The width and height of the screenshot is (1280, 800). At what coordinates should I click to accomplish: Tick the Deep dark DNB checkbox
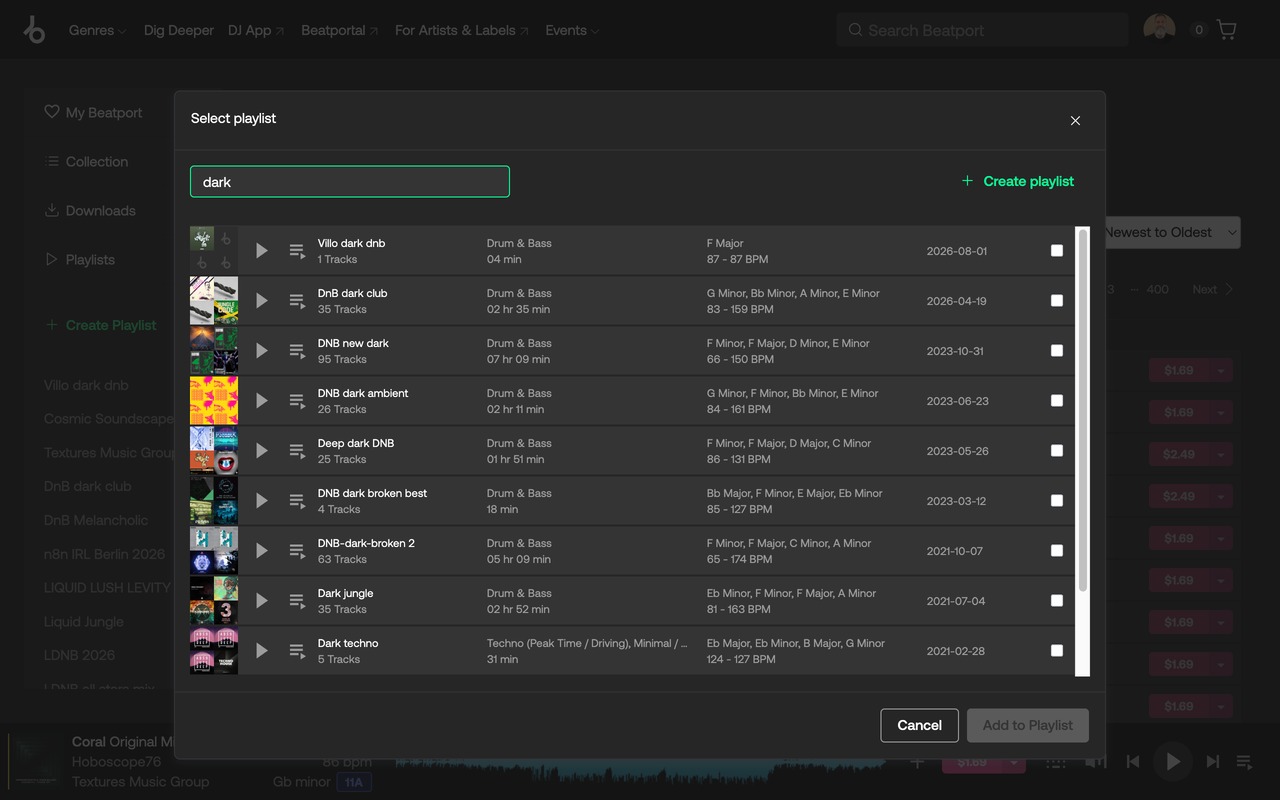1057,451
